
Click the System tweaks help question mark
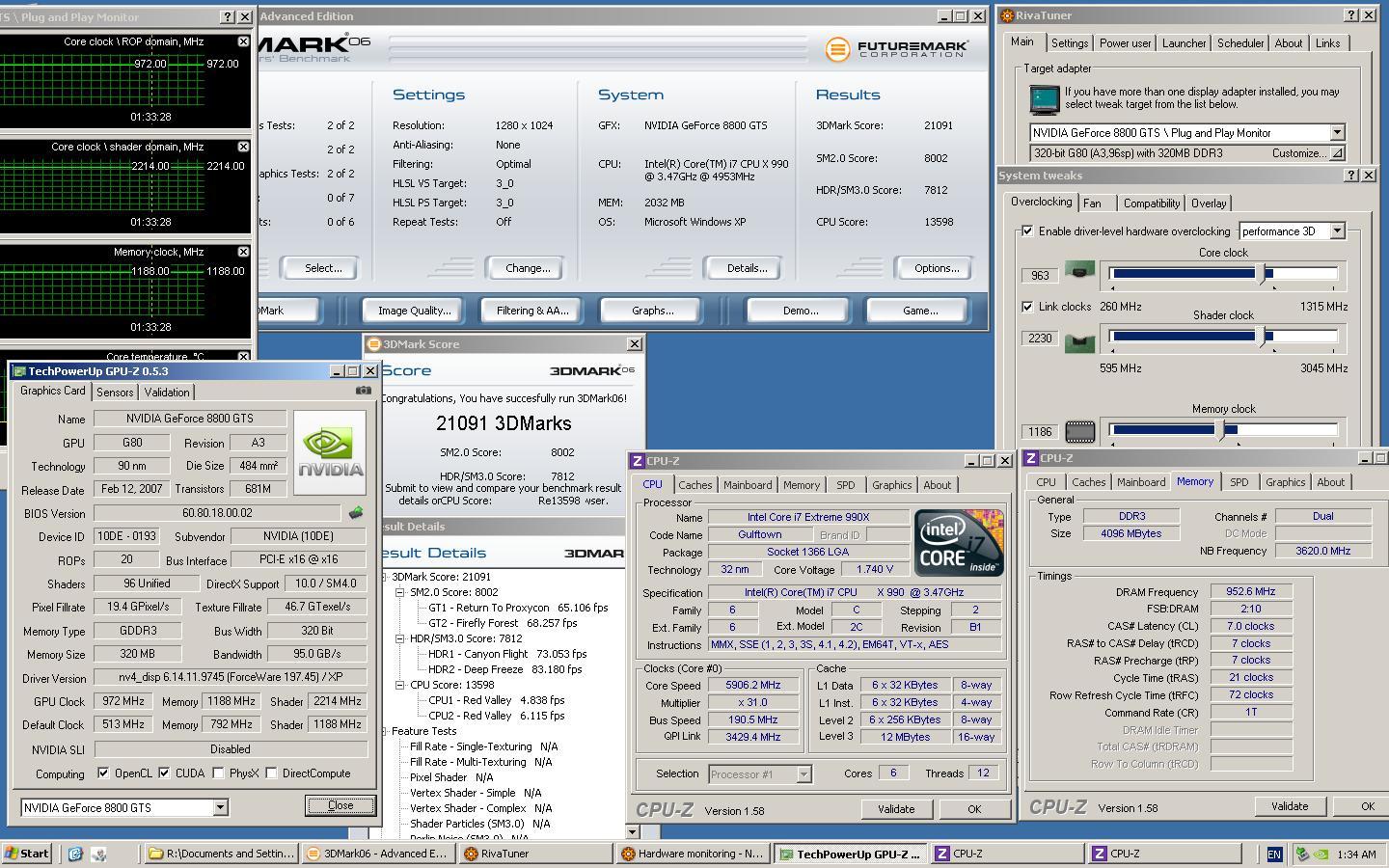click(x=1351, y=175)
